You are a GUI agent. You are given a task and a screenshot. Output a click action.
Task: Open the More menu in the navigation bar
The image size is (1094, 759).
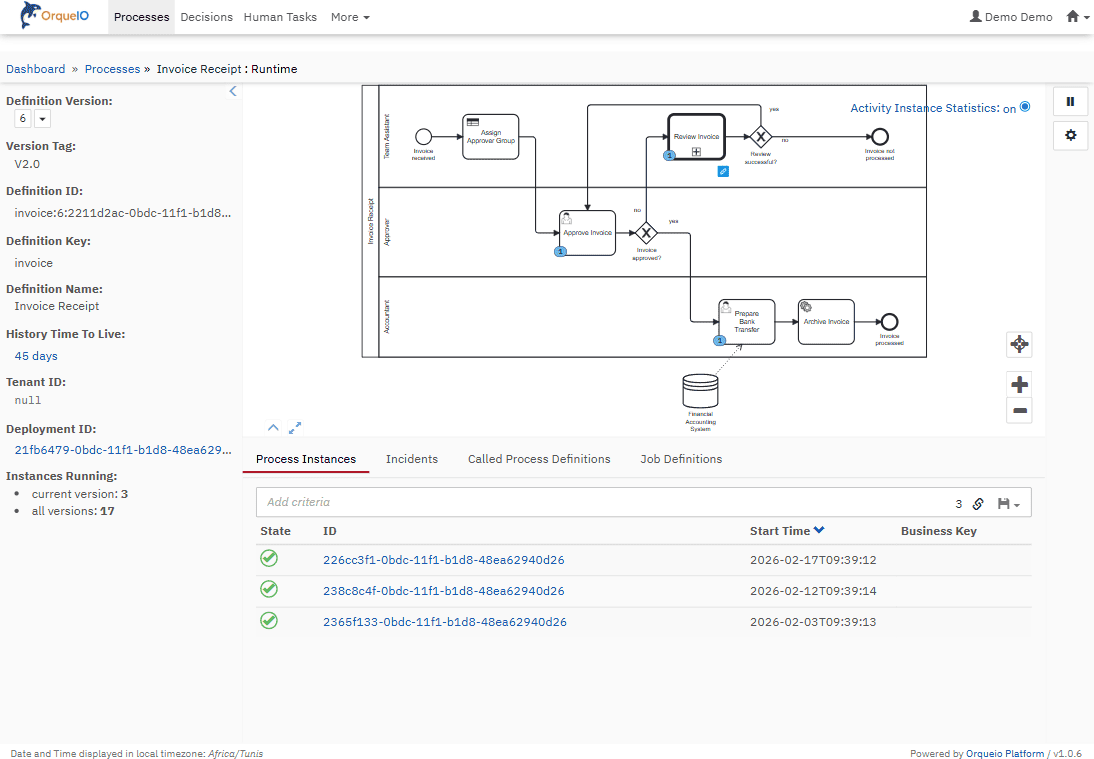350,17
